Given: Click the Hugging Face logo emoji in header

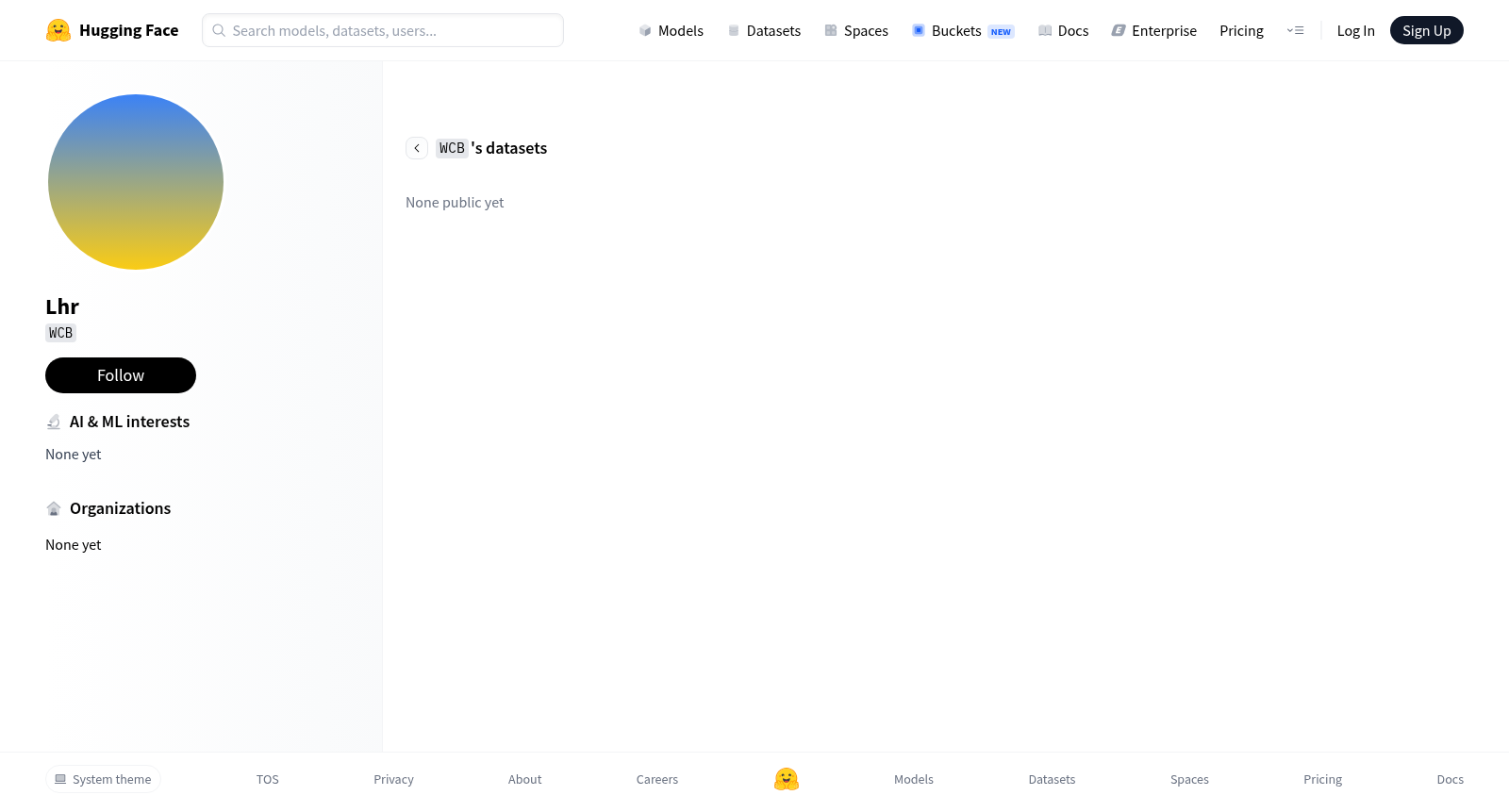Looking at the screenshot, I should pos(58,30).
